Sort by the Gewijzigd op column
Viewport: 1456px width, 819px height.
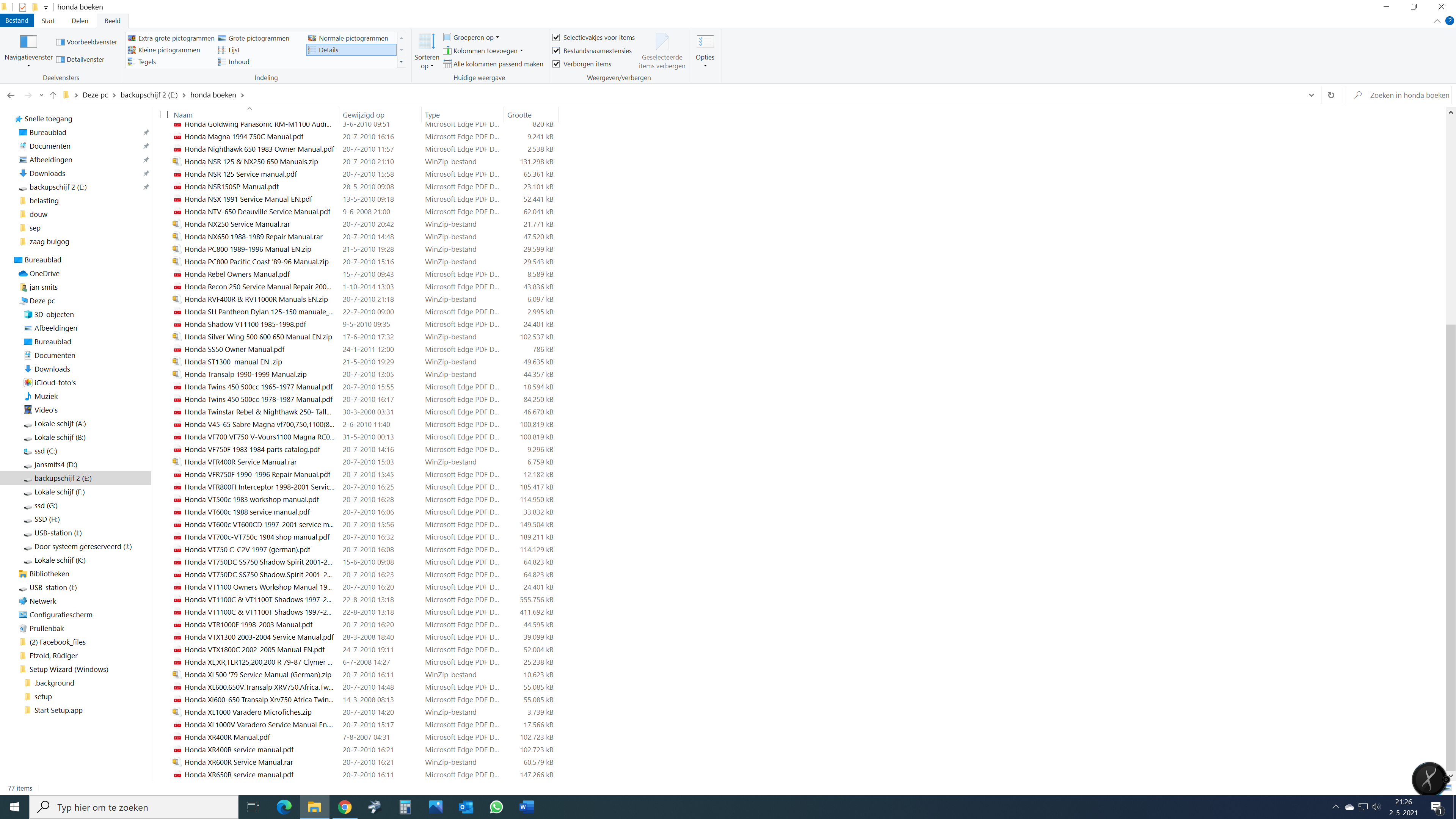point(380,115)
